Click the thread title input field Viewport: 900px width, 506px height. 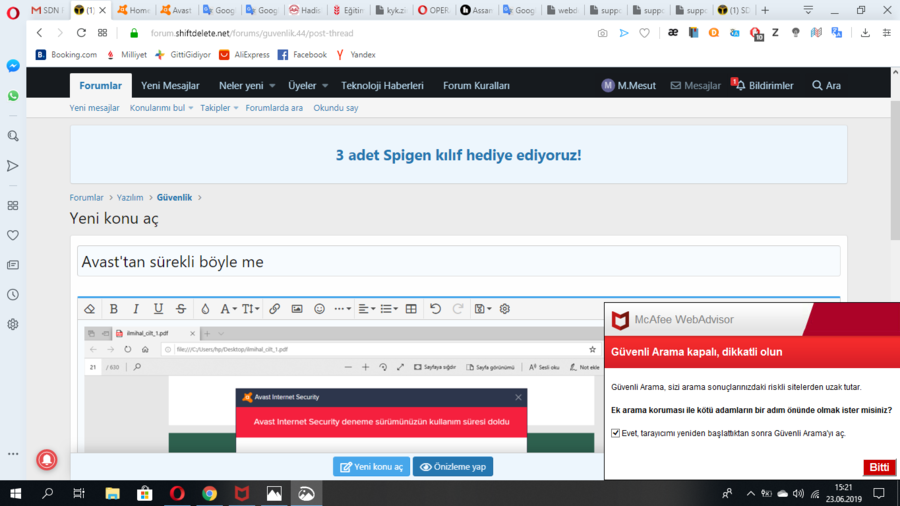[458, 262]
